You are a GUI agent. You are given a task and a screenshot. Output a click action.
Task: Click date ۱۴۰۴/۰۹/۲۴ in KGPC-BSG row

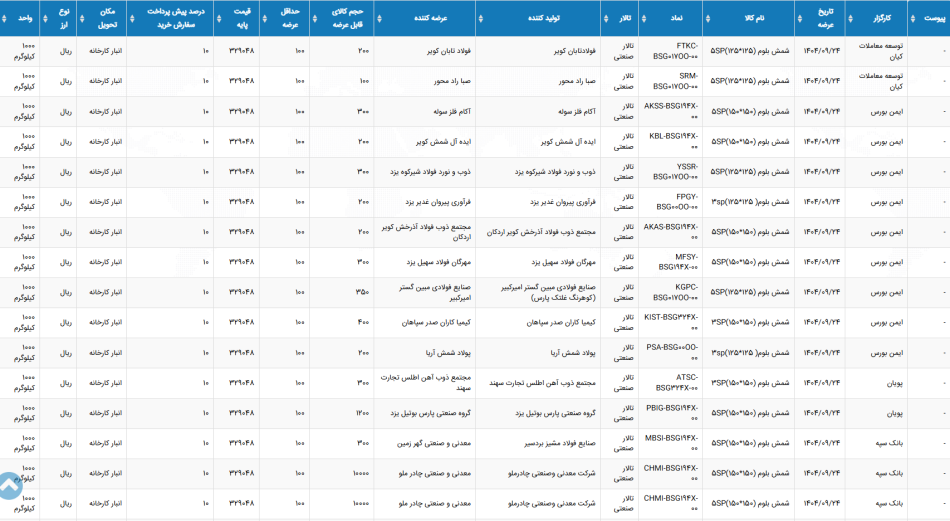(822, 293)
